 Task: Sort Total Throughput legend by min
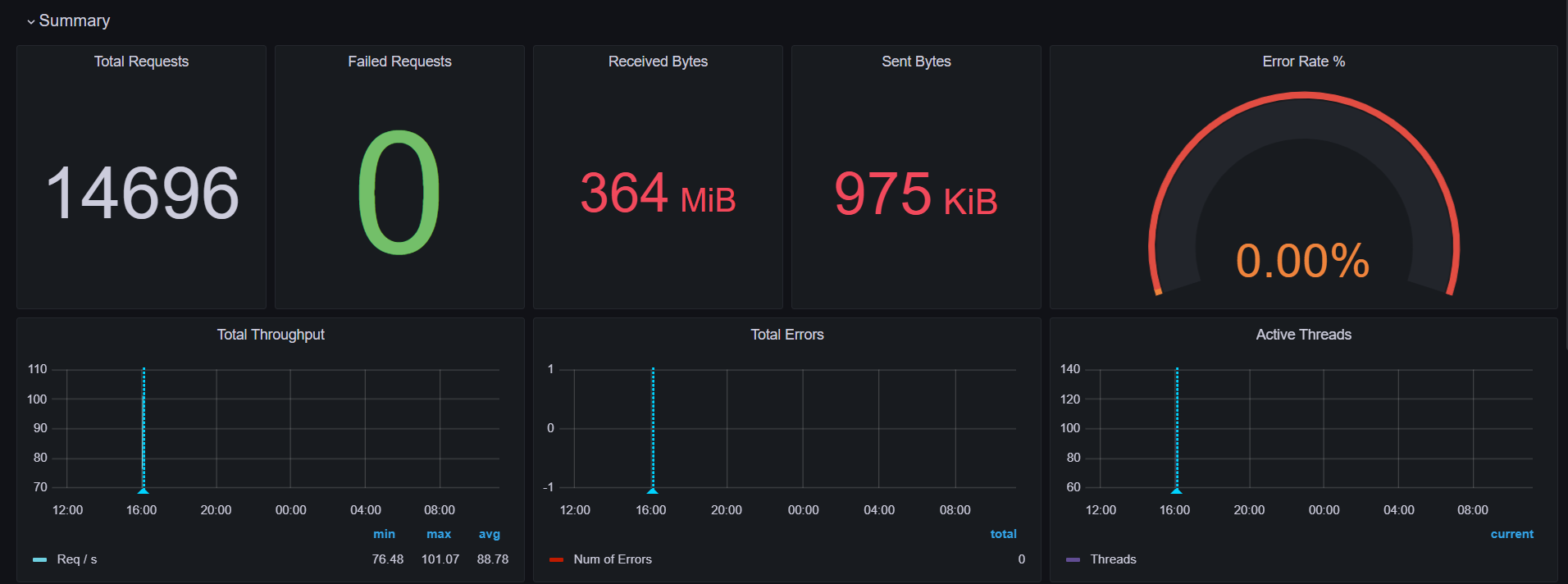pyautogui.click(x=384, y=534)
